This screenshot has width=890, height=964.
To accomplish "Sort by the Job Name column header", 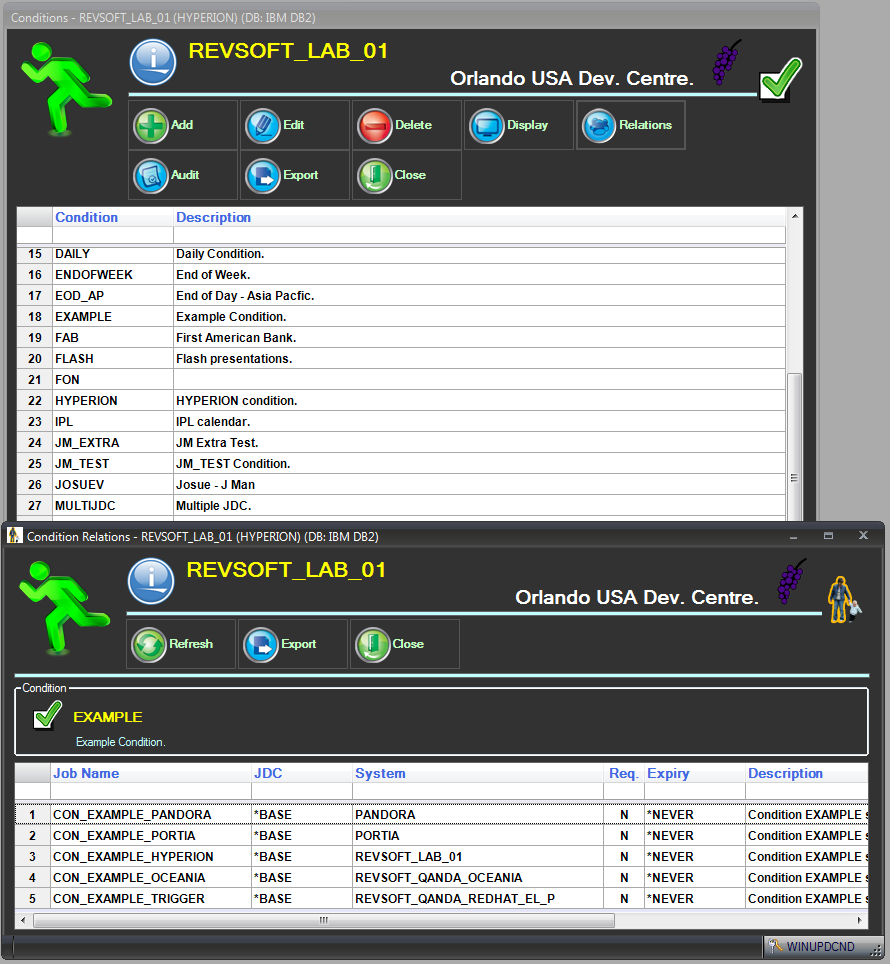I will tap(86, 773).
